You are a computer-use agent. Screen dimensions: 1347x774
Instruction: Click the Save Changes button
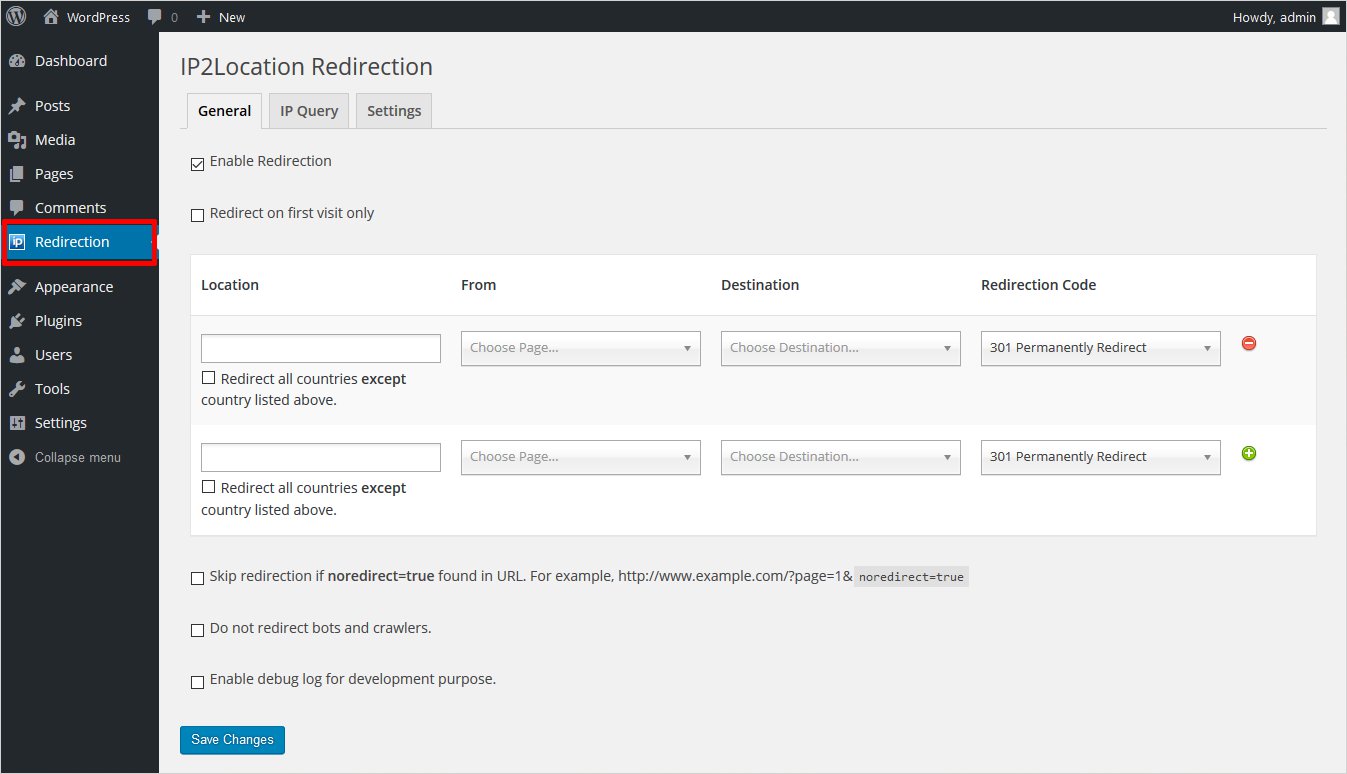click(x=232, y=740)
